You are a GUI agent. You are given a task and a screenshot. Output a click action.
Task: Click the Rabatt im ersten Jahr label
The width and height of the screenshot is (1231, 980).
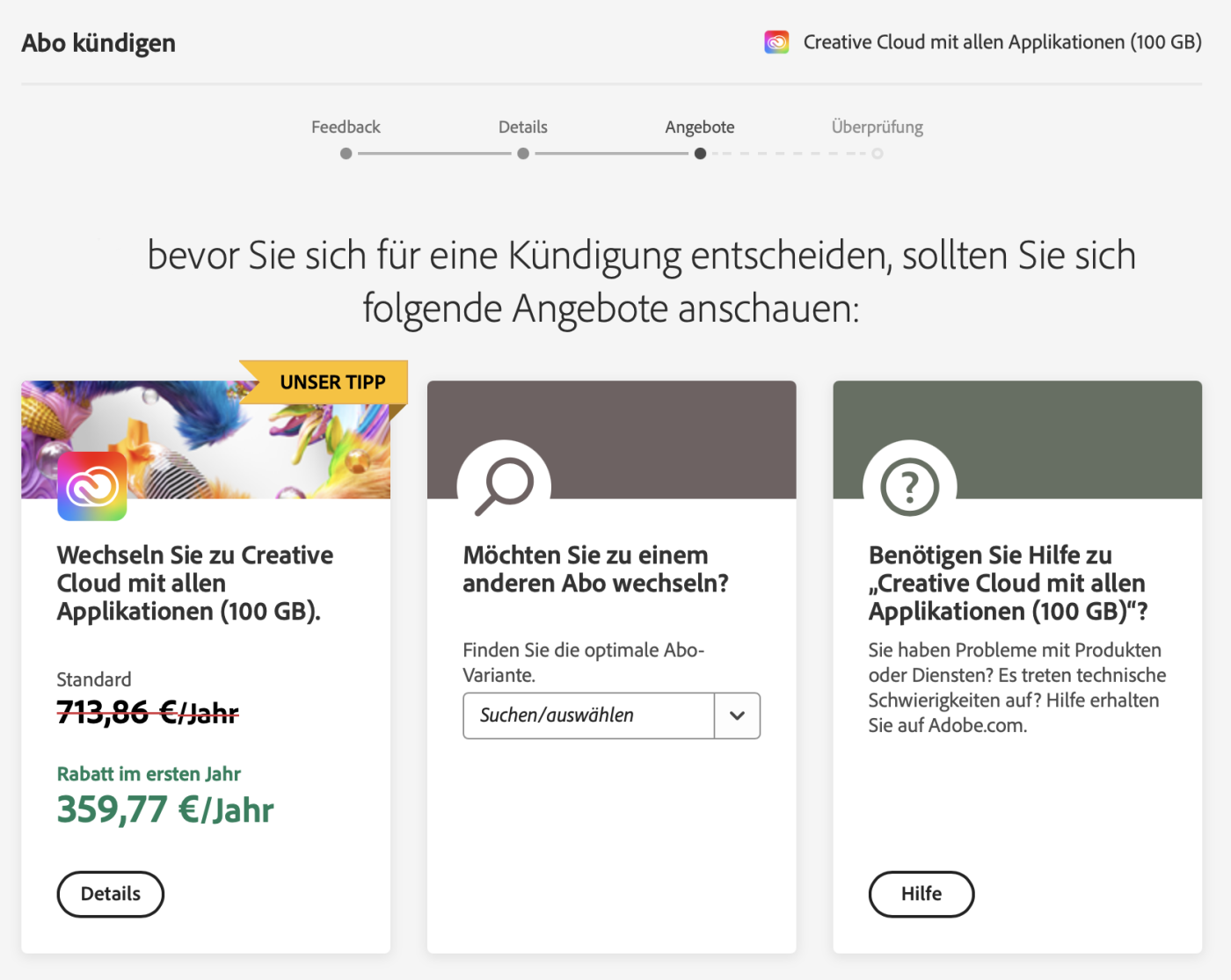[149, 773]
